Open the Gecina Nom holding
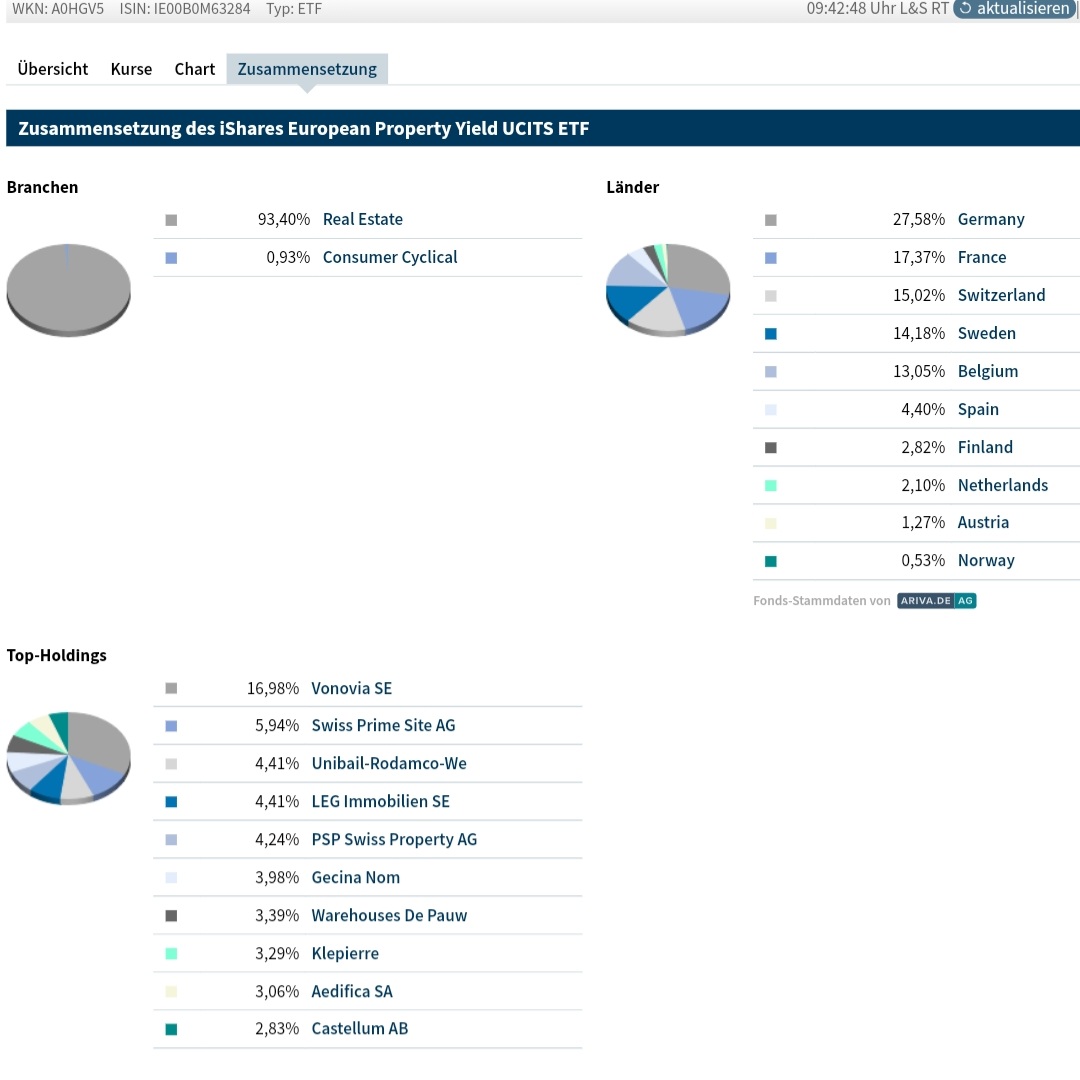 pyautogui.click(x=355, y=877)
